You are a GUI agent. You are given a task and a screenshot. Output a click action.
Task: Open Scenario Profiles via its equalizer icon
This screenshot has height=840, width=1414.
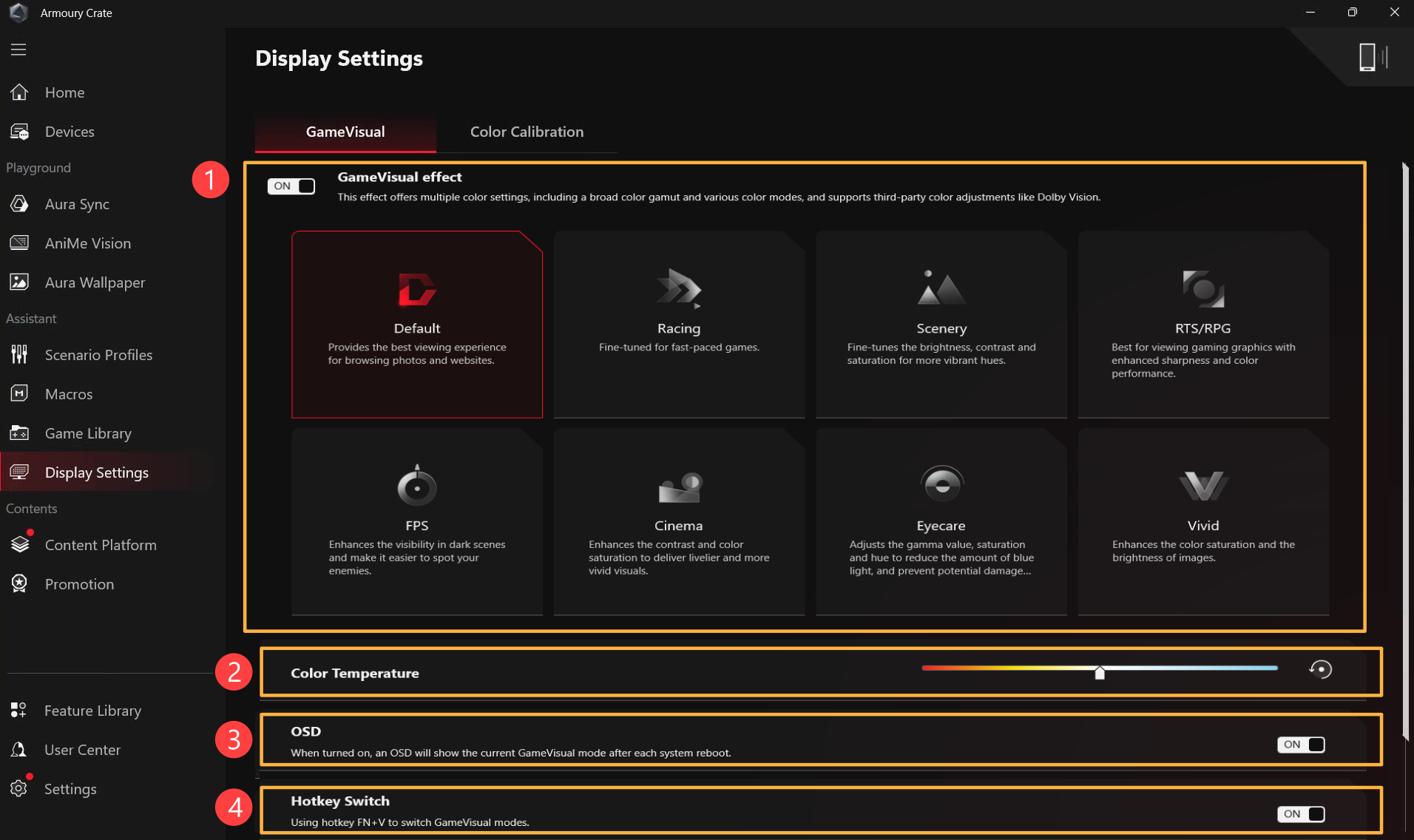coord(19,355)
